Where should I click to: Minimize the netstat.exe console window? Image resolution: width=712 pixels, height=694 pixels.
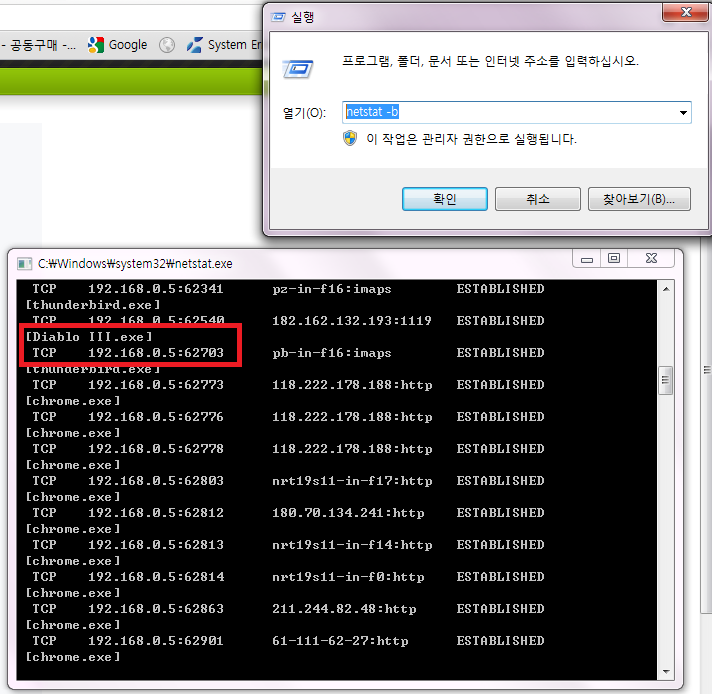[x=586, y=259]
